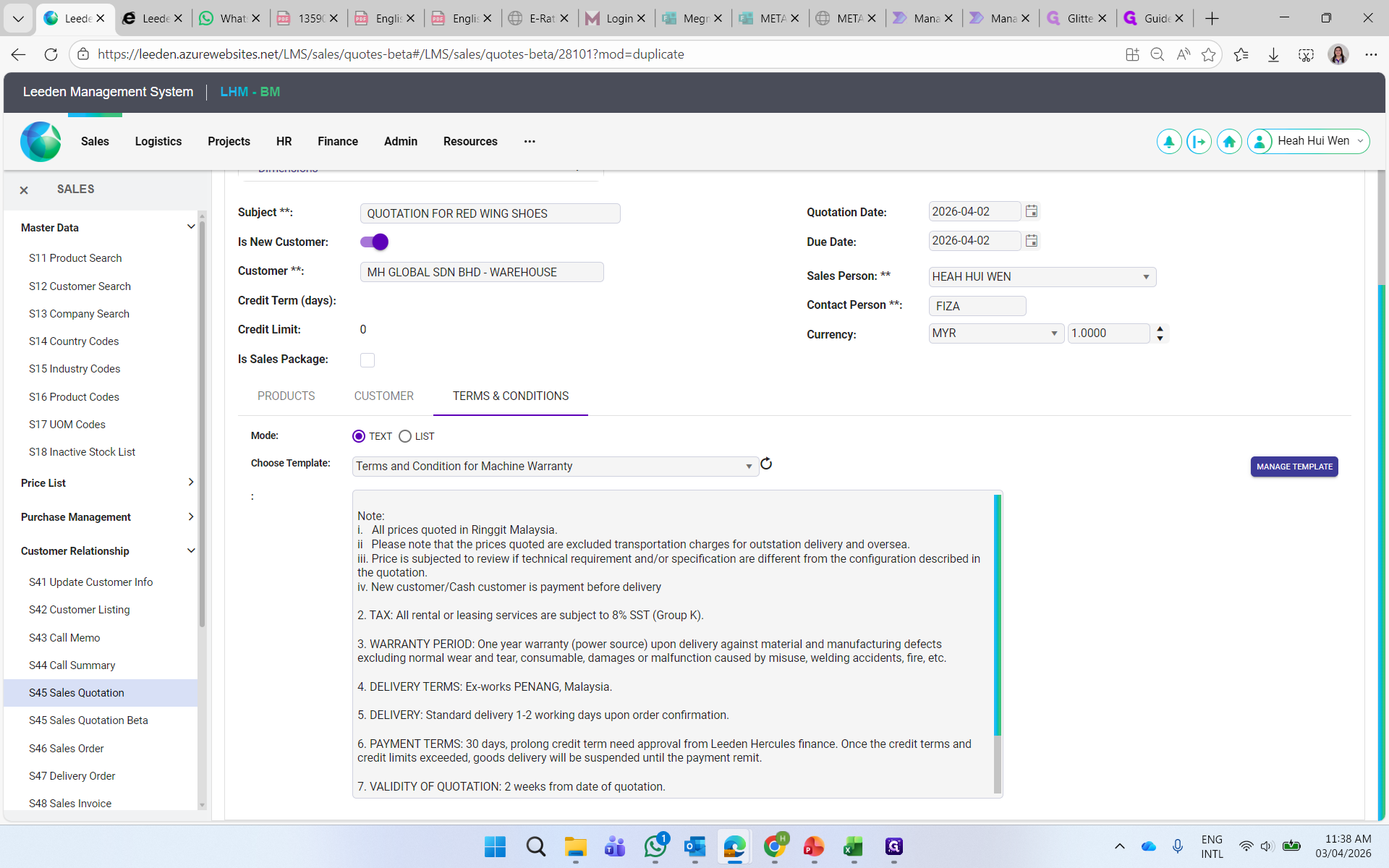1389x868 pixels.
Task: Switch to the PRODUCTS tab
Action: (286, 396)
